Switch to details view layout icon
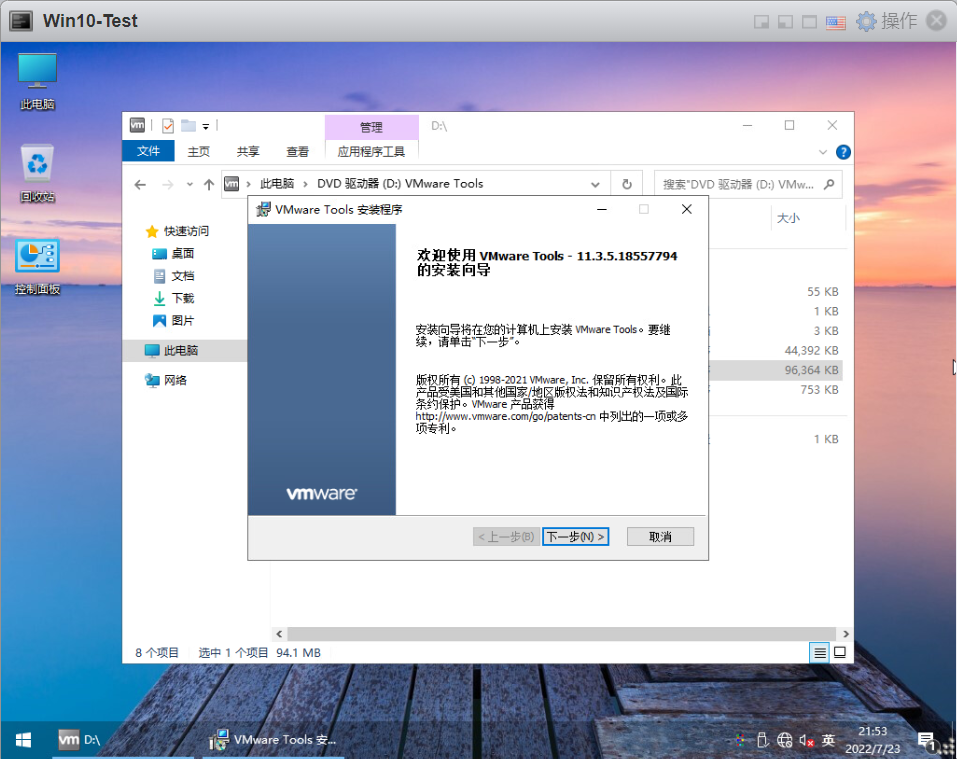 [x=820, y=653]
